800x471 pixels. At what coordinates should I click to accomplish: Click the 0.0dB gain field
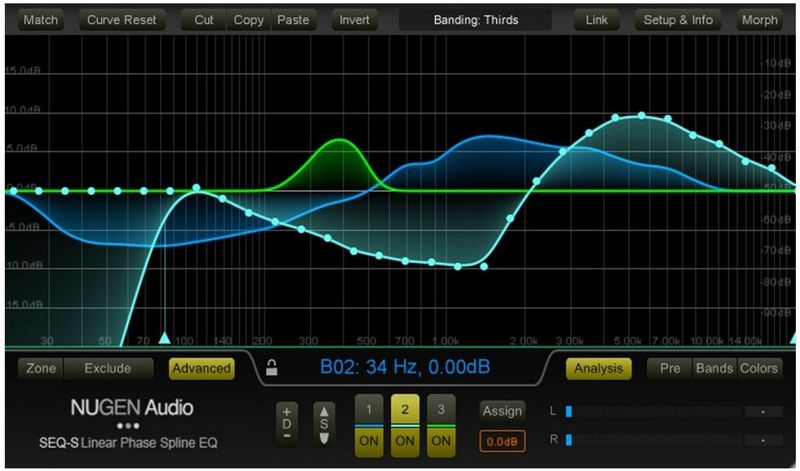click(x=502, y=441)
